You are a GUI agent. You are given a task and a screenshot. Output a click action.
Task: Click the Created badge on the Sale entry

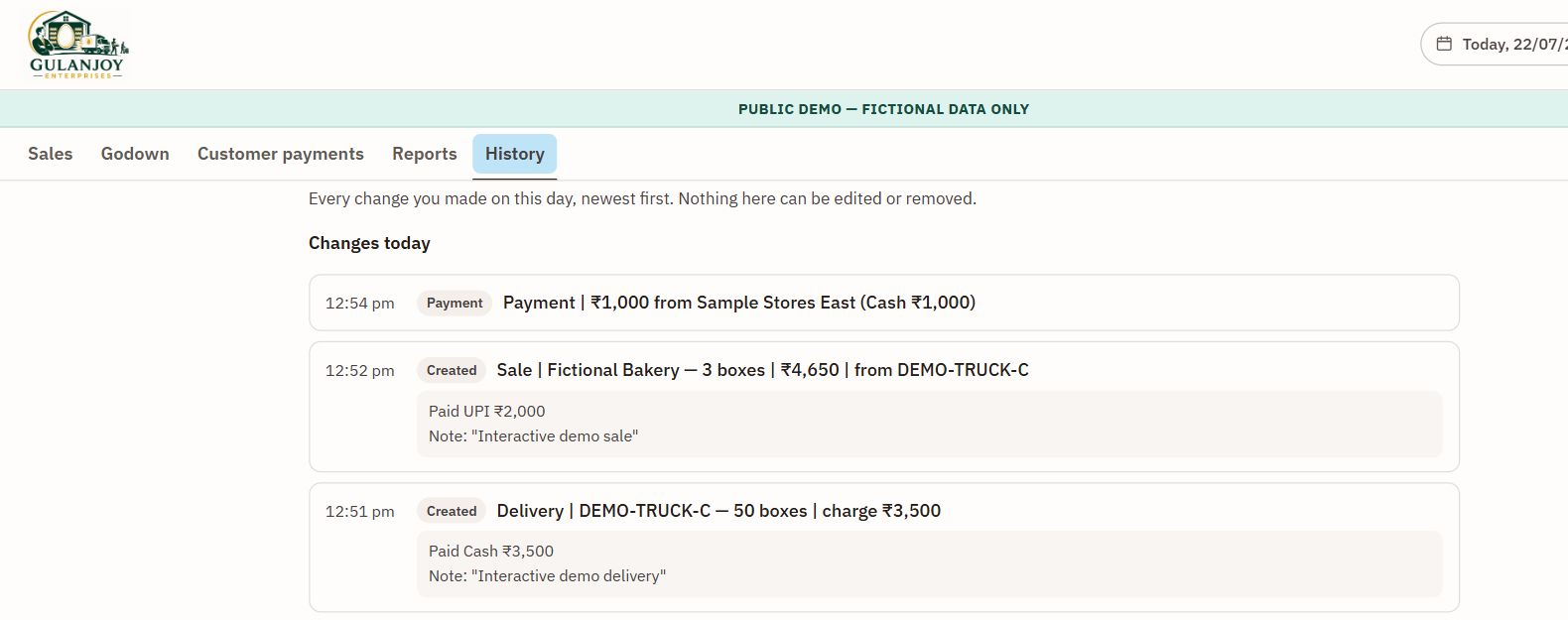tap(452, 370)
